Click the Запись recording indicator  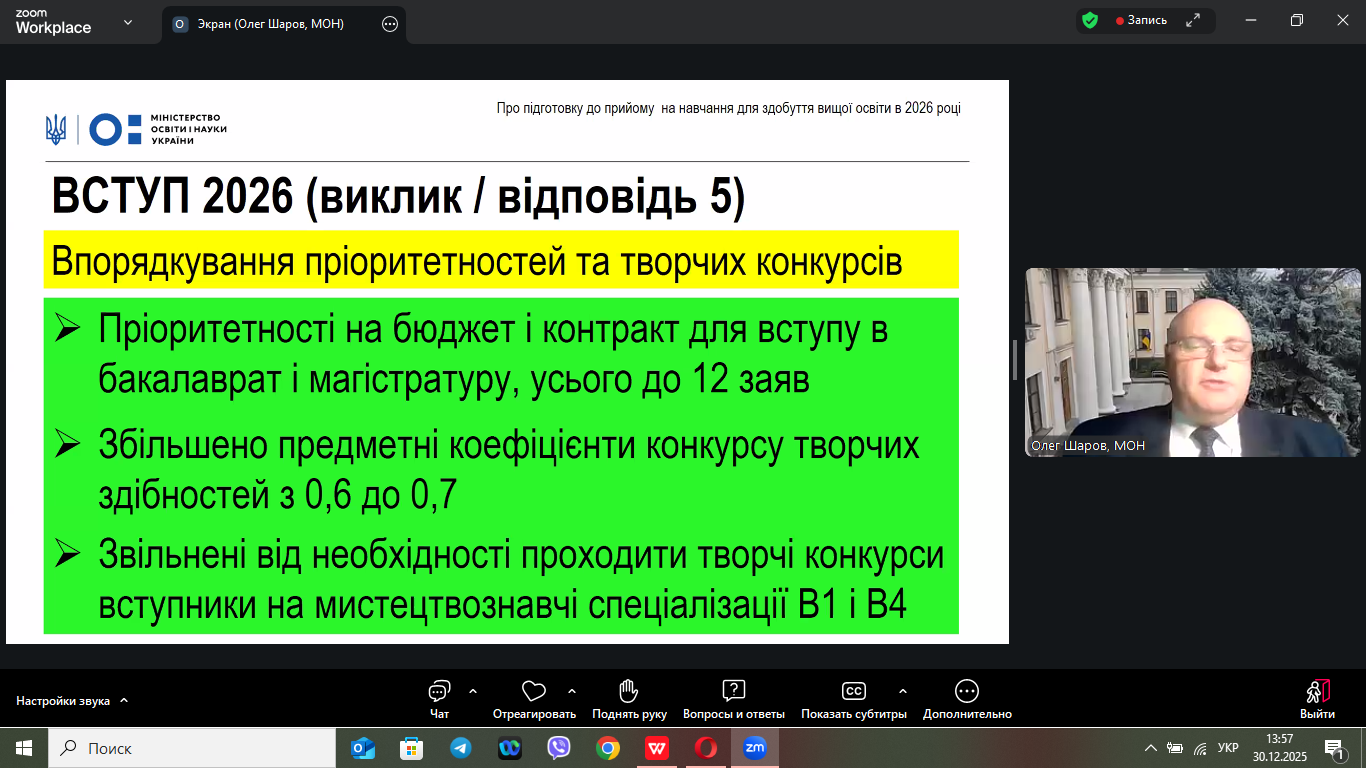click(x=1141, y=20)
